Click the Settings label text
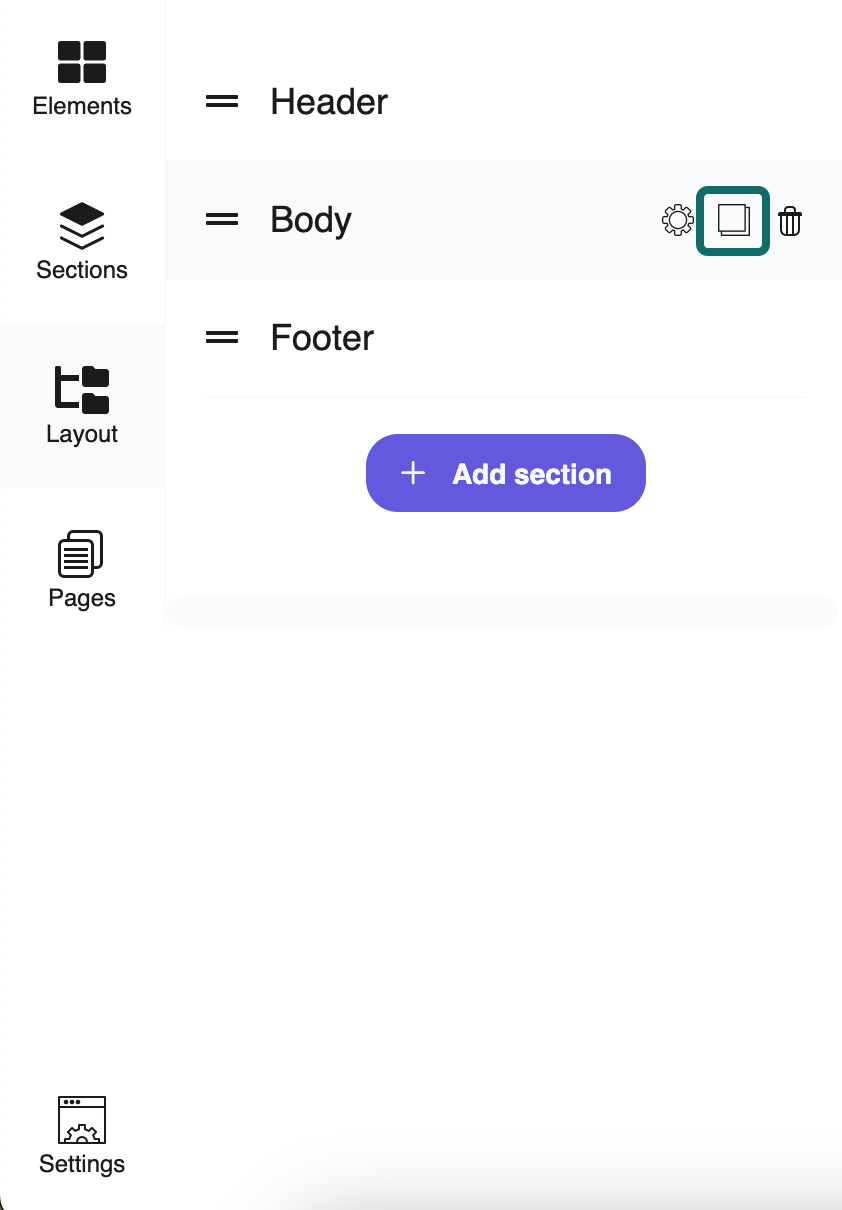 point(82,1164)
